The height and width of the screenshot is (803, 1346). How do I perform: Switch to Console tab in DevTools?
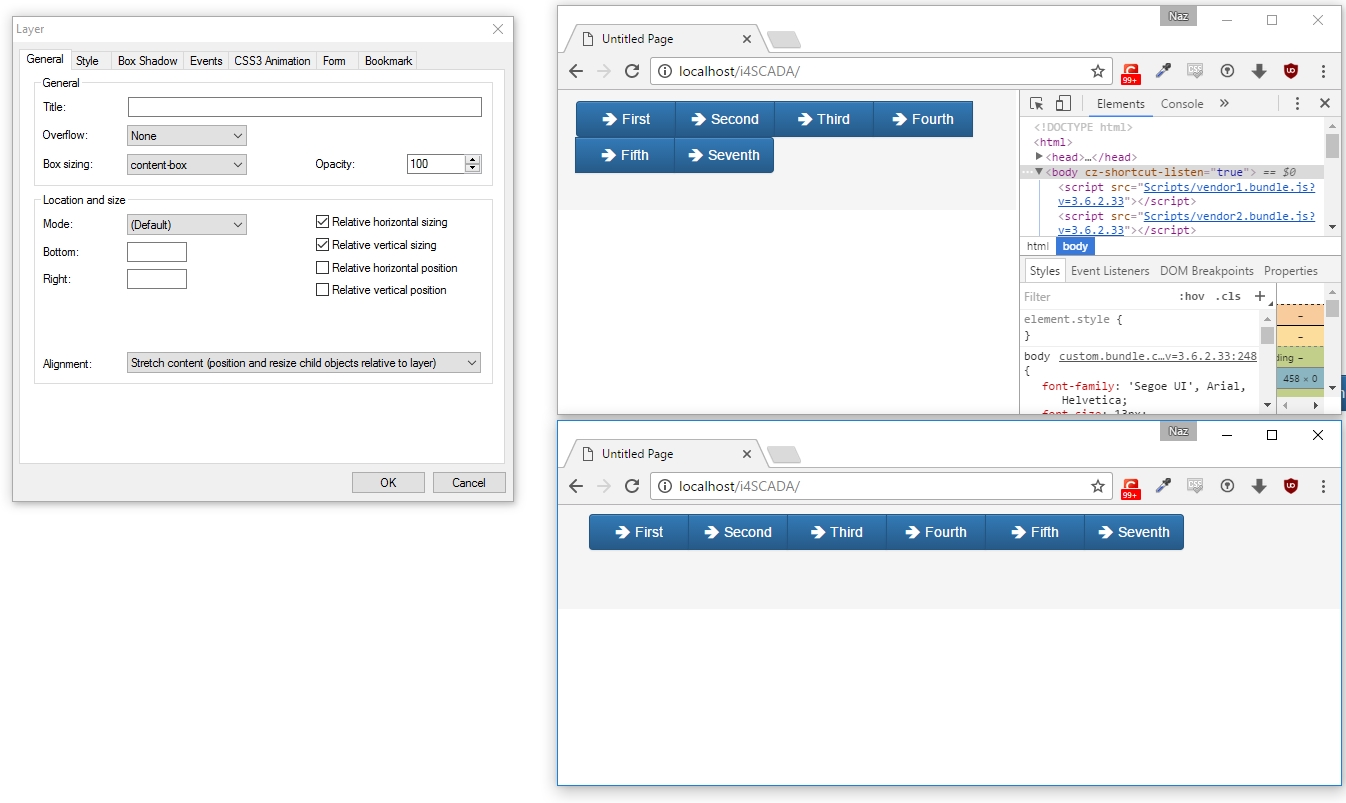pos(1182,104)
